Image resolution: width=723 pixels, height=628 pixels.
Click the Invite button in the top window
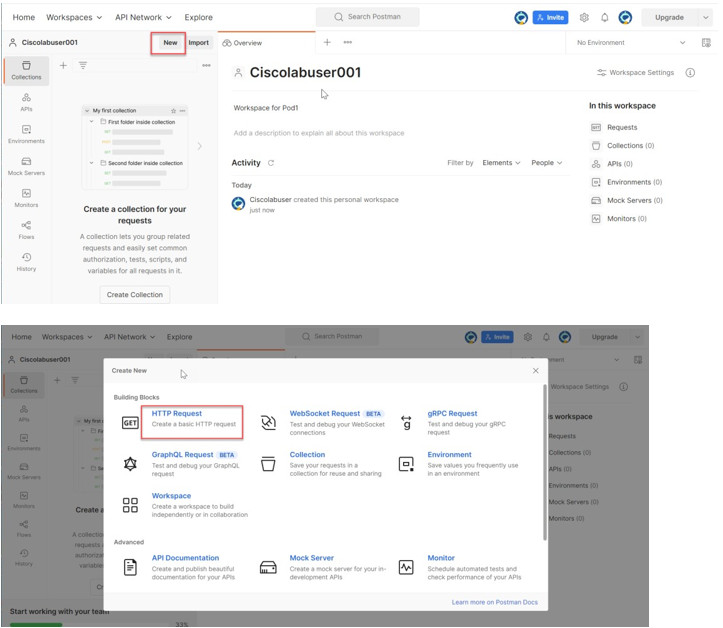point(551,18)
